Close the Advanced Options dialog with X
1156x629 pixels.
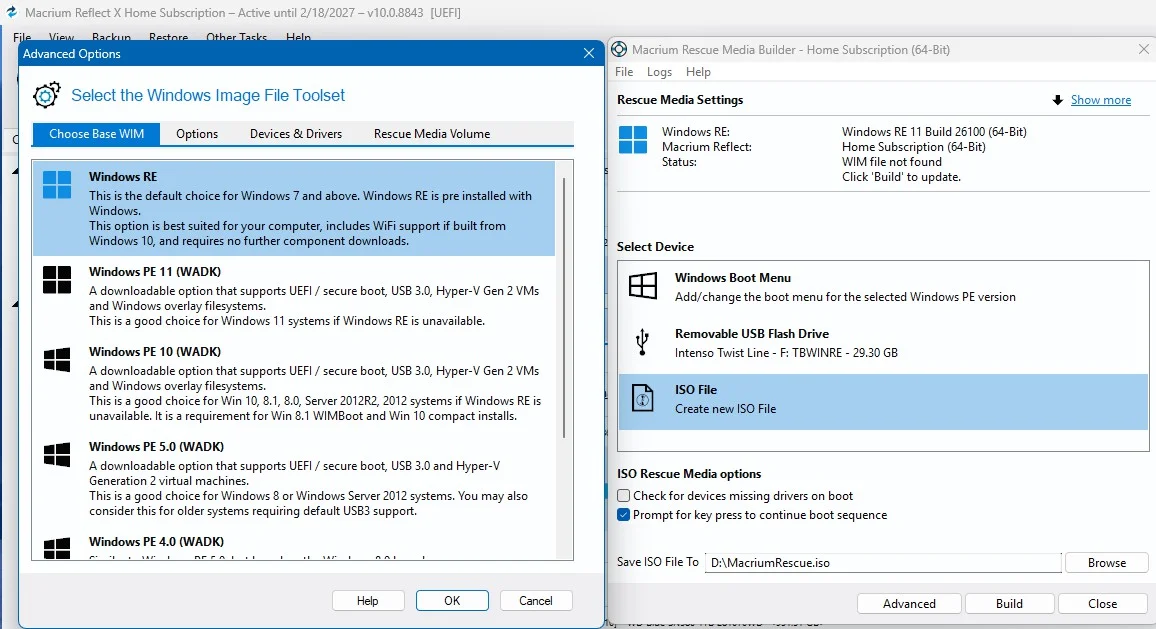[x=588, y=53]
